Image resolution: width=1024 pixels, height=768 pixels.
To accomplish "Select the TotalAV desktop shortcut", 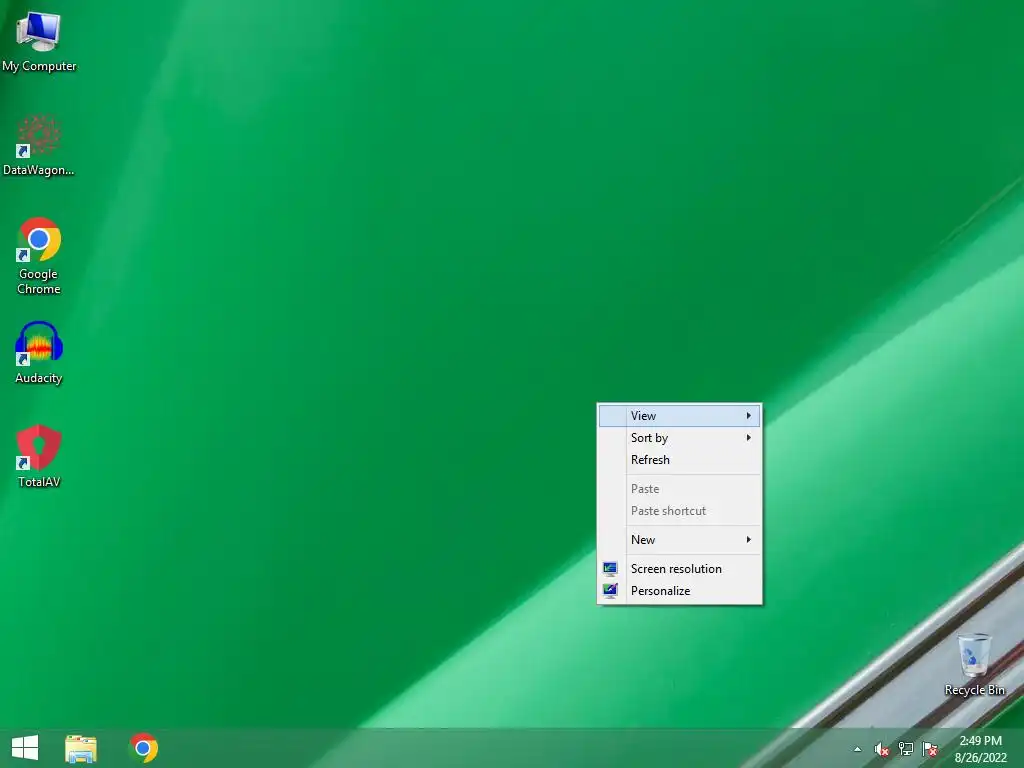I will [39, 456].
